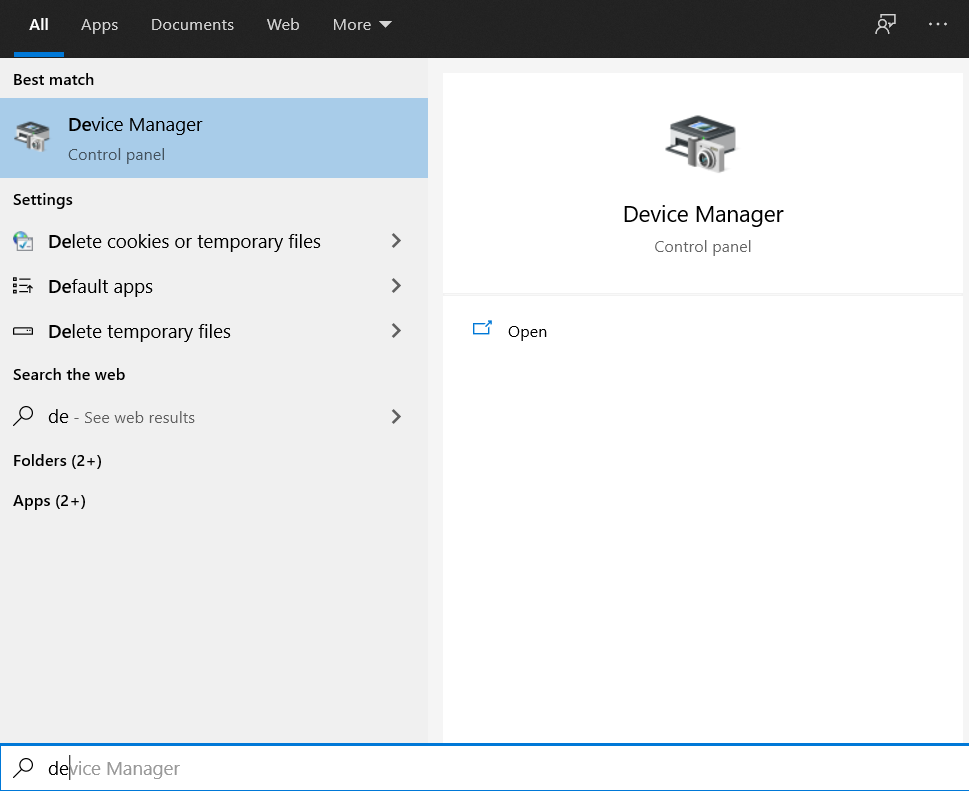Switch to the Apps tab
969x791 pixels.
coord(99,25)
